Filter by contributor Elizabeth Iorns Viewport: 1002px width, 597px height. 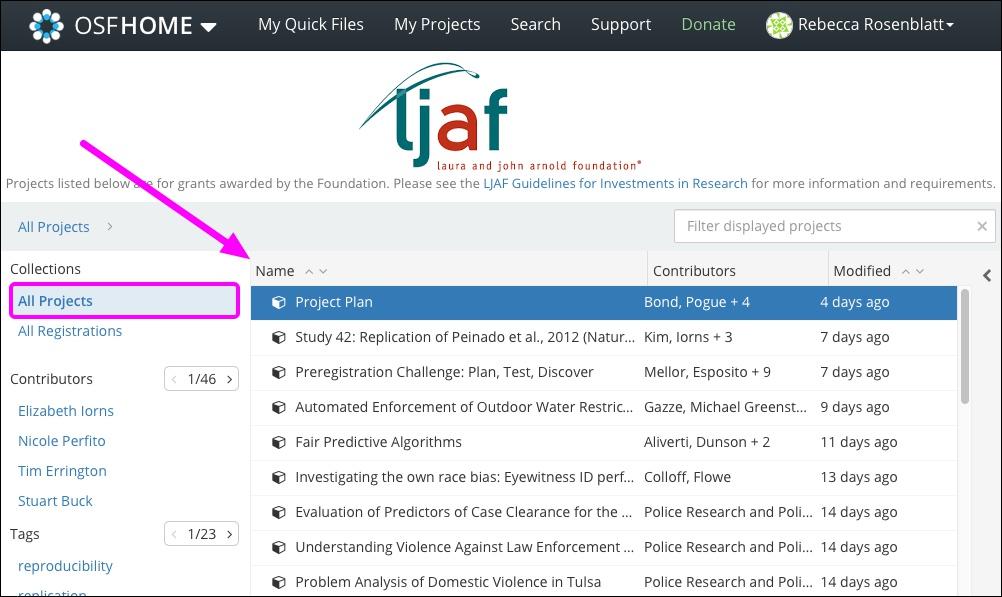pos(66,411)
